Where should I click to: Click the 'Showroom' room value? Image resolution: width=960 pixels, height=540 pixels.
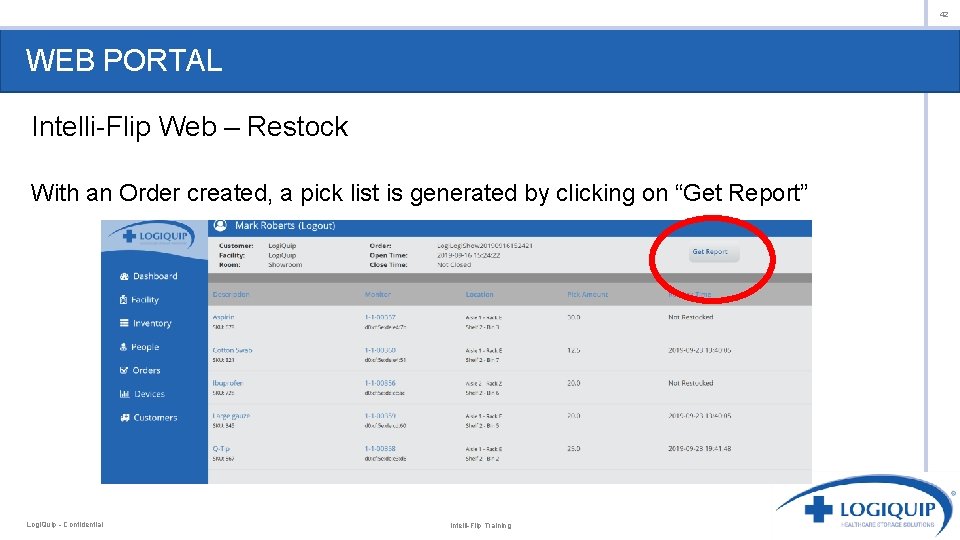285,265
